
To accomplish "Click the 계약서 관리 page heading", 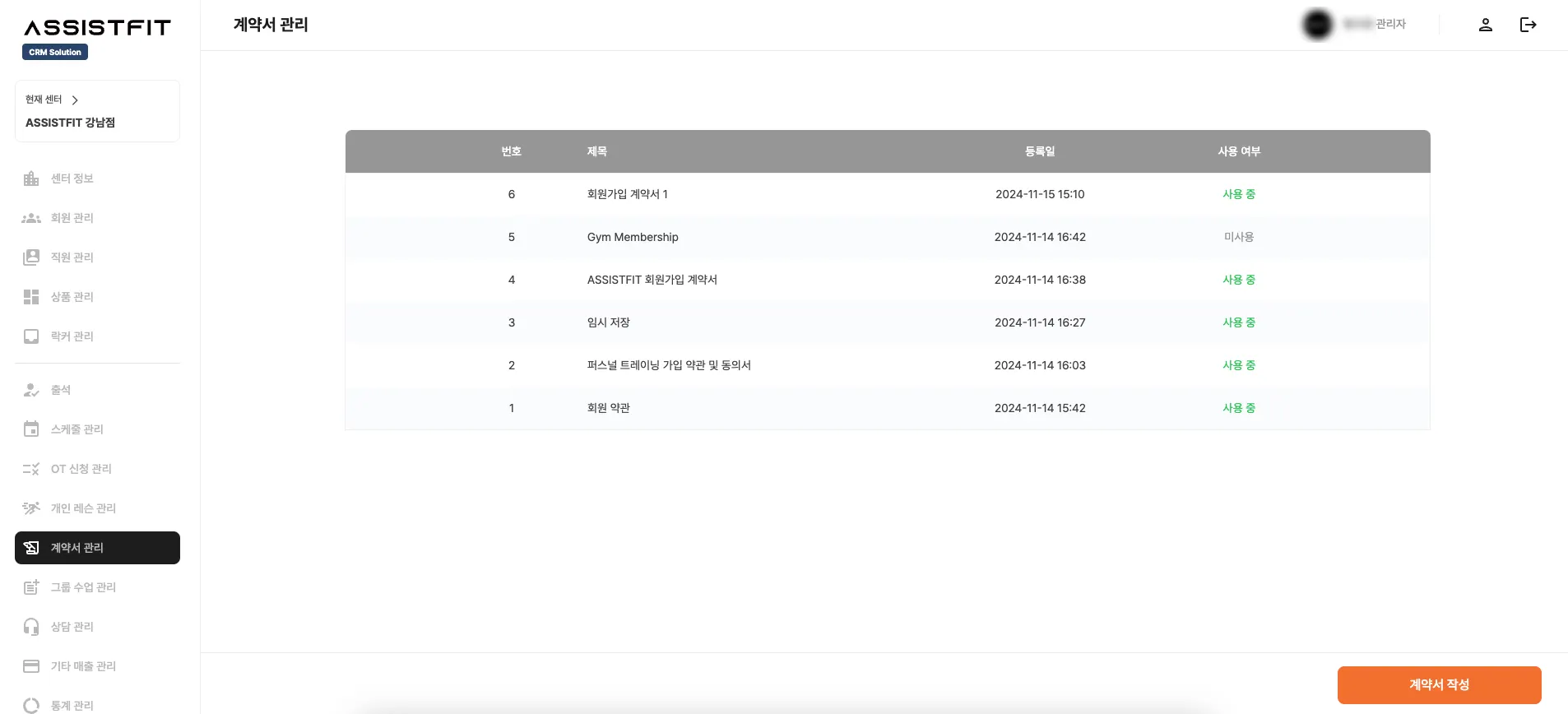I will (x=271, y=25).
